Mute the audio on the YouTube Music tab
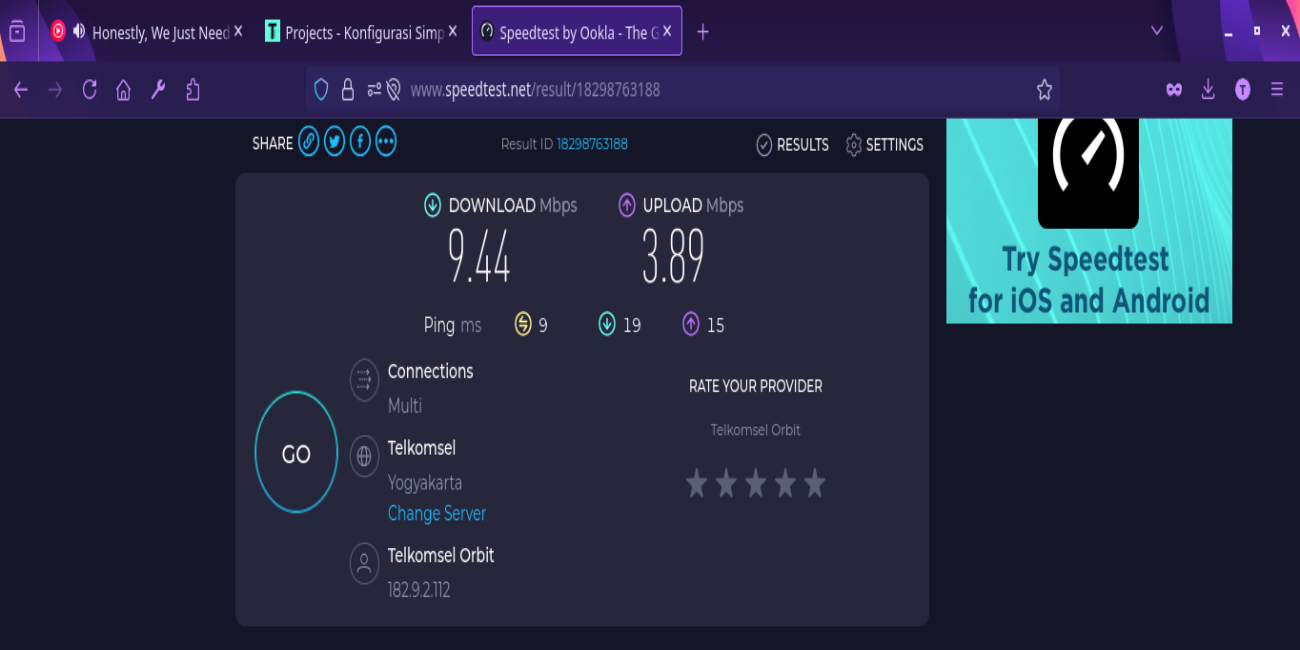Viewport: 1300px width, 650px height. [x=79, y=31]
